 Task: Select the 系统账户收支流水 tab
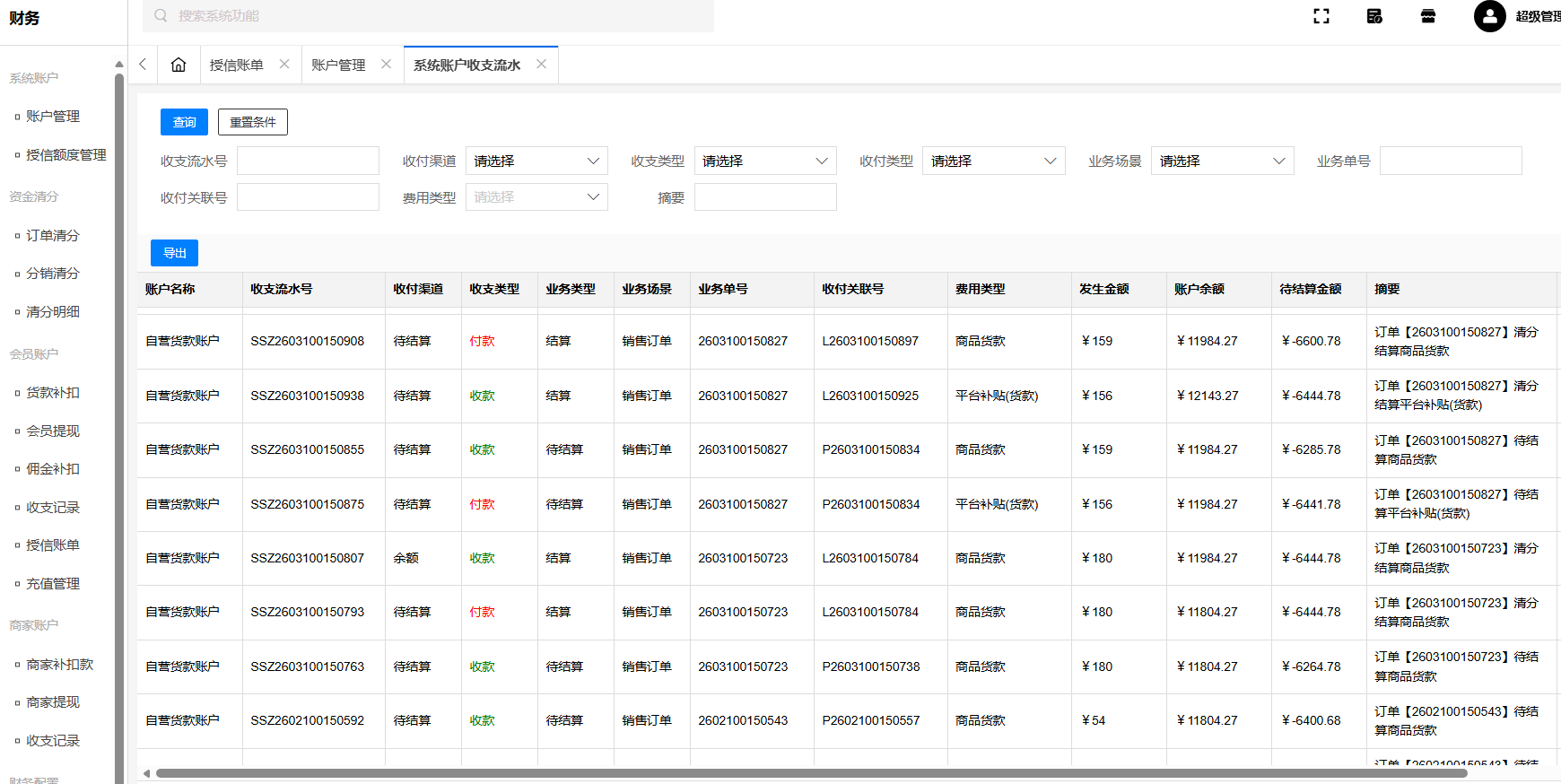click(467, 65)
